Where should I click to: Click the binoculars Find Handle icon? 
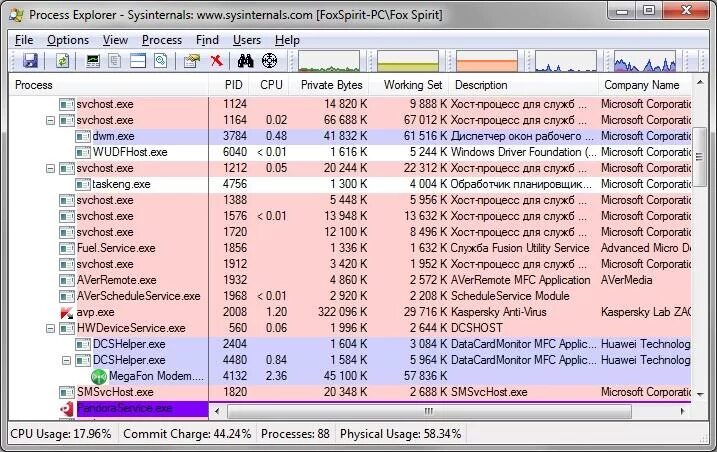click(x=246, y=60)
